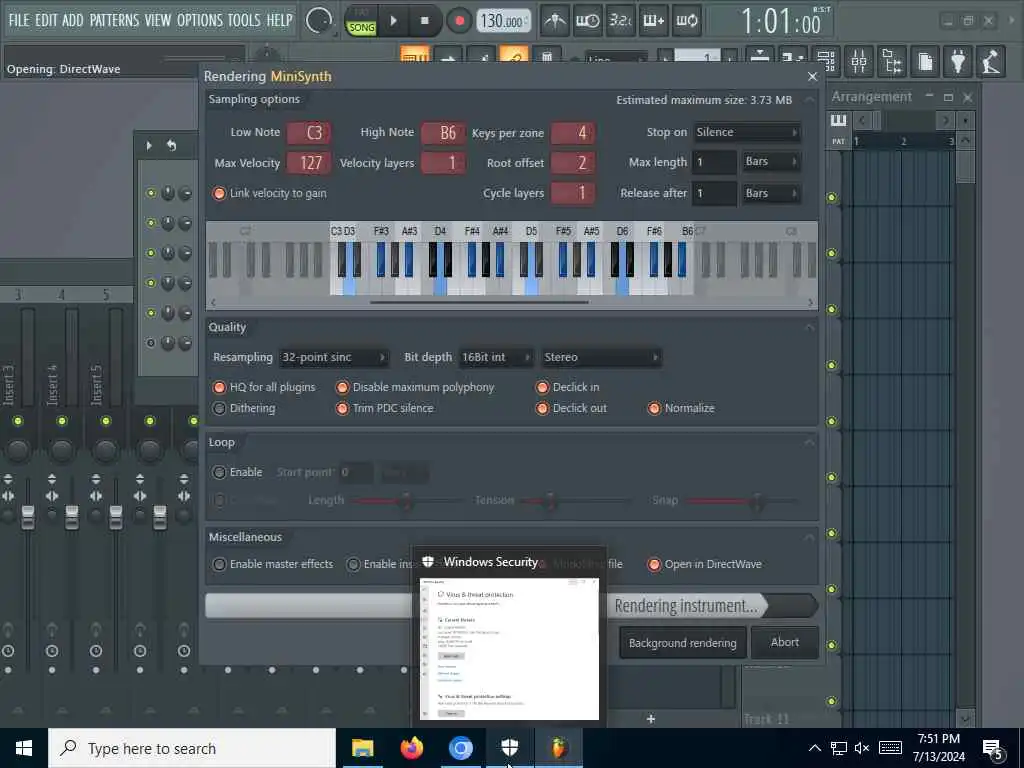Viewport: 1024px width, 768px height.
Task: Open the mixer via its toolbar icon
Action: 859,61
